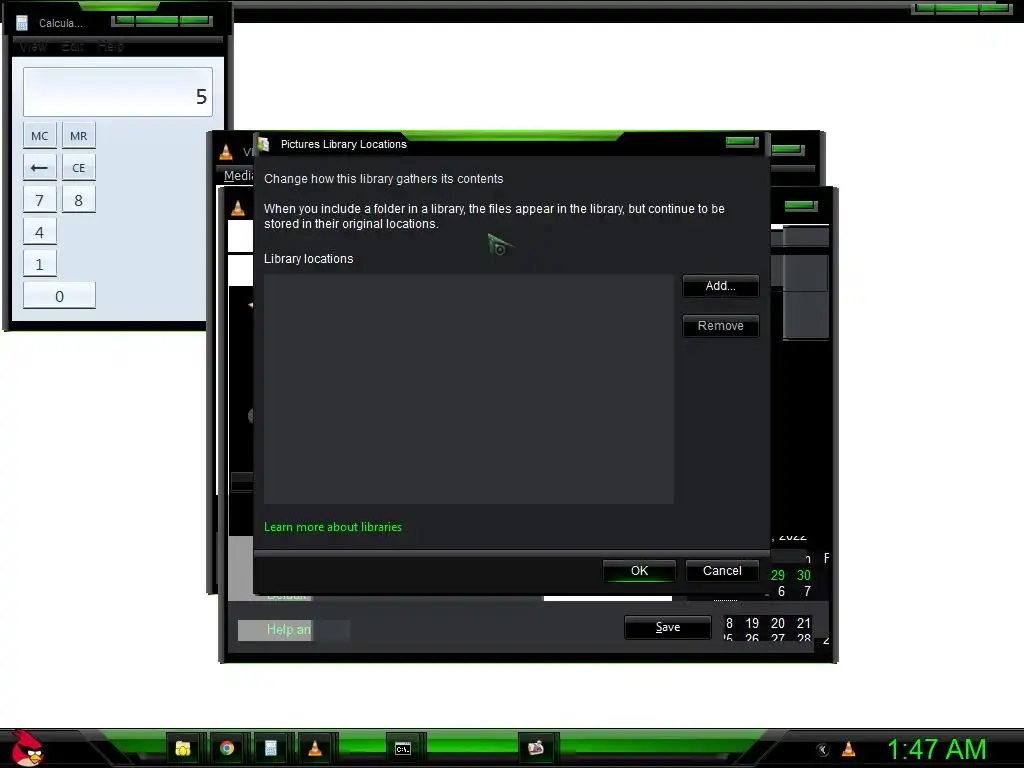The width and height of the screenshot is (1024, 768).
Task: Open the Calculator Help menu
Action: click(110, 47)
